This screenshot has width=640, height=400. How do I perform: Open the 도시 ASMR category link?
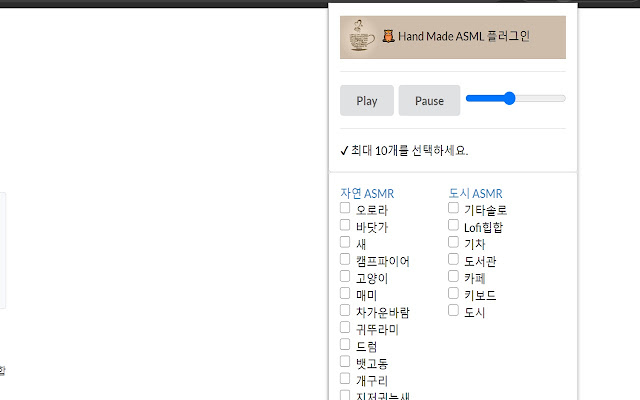475,193
